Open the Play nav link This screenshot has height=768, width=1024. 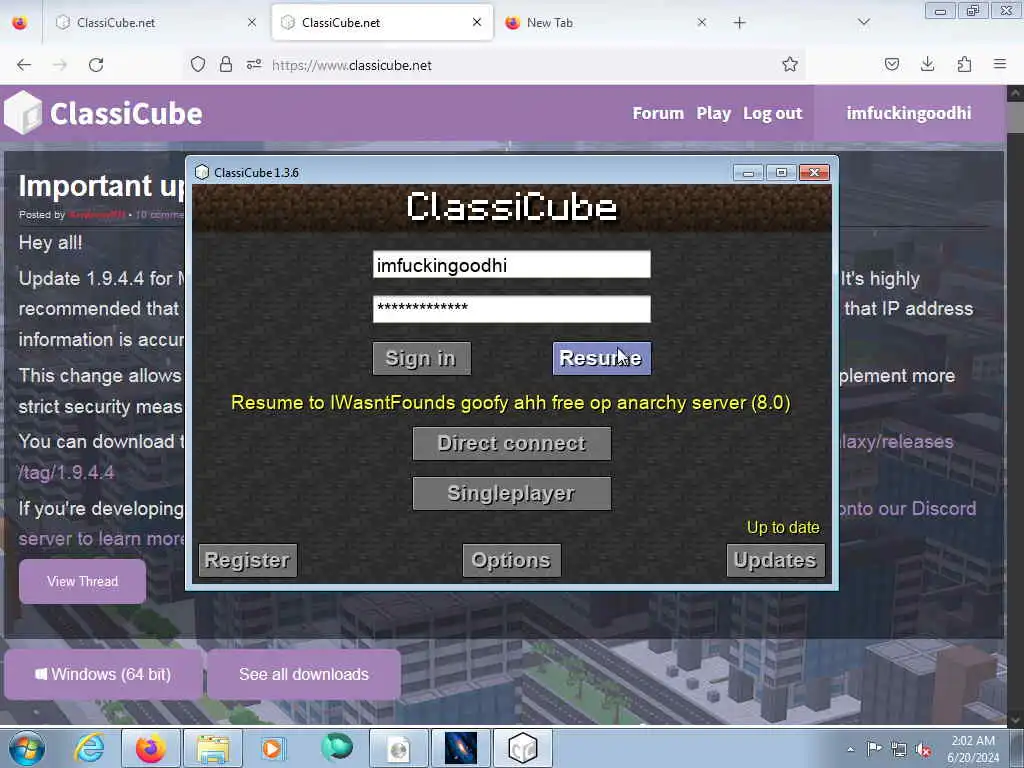[713, 113]
